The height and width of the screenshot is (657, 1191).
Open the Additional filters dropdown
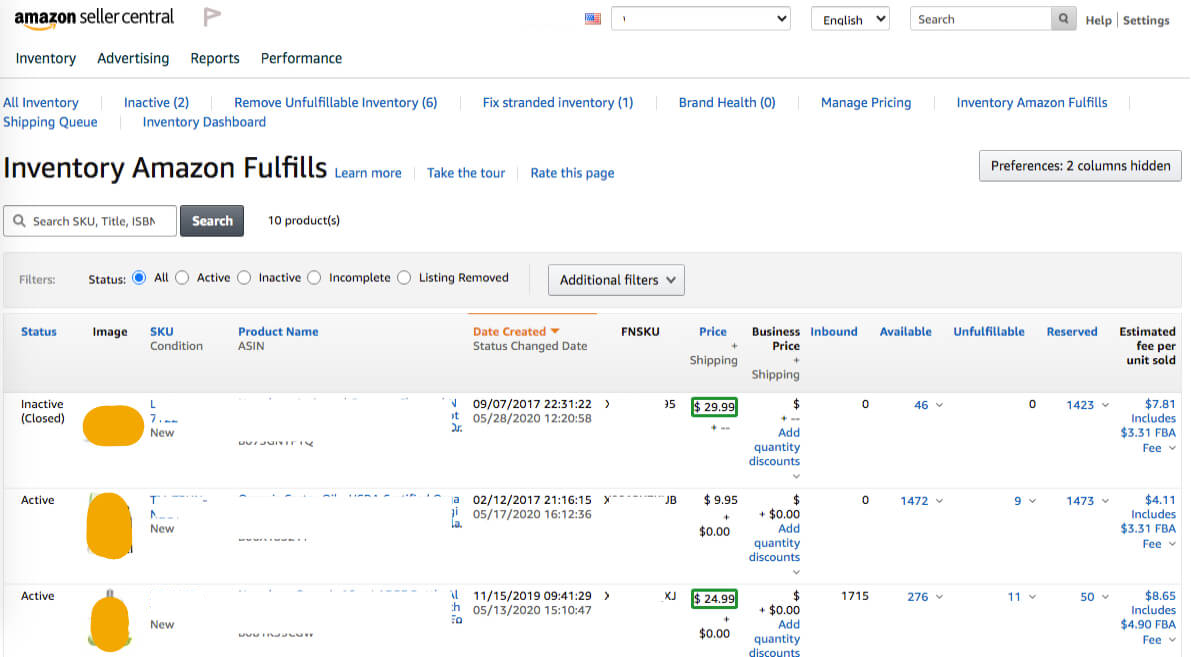[616, 280]
